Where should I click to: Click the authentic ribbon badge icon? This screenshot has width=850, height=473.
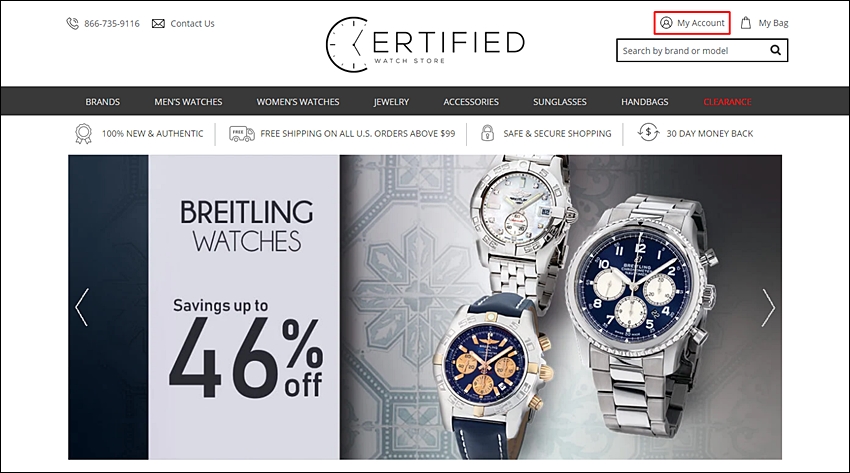(83, 134)
